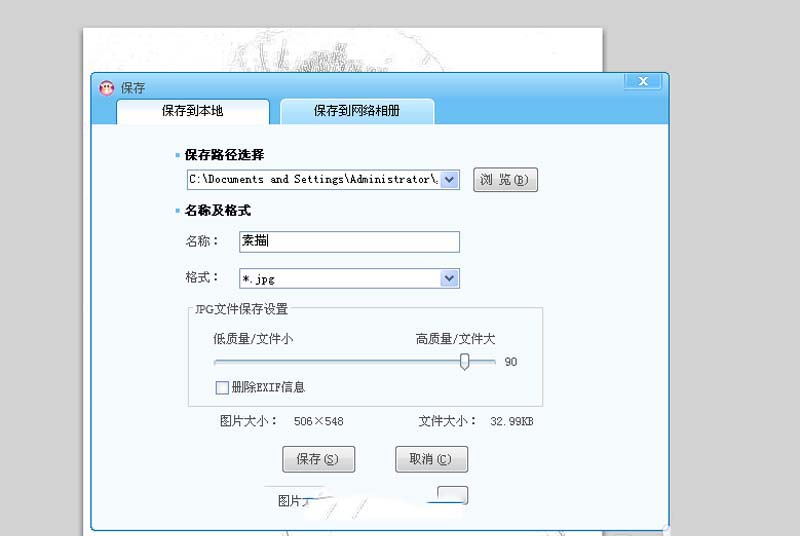Click the 文件大小 label
Viewport: 800px width, 536px height.
click(x=447, y=421)
